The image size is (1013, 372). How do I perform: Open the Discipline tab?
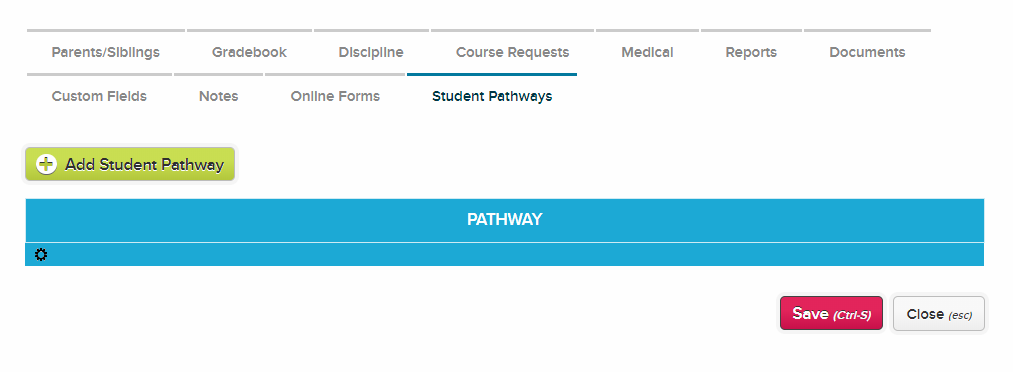tap(371, 52)
